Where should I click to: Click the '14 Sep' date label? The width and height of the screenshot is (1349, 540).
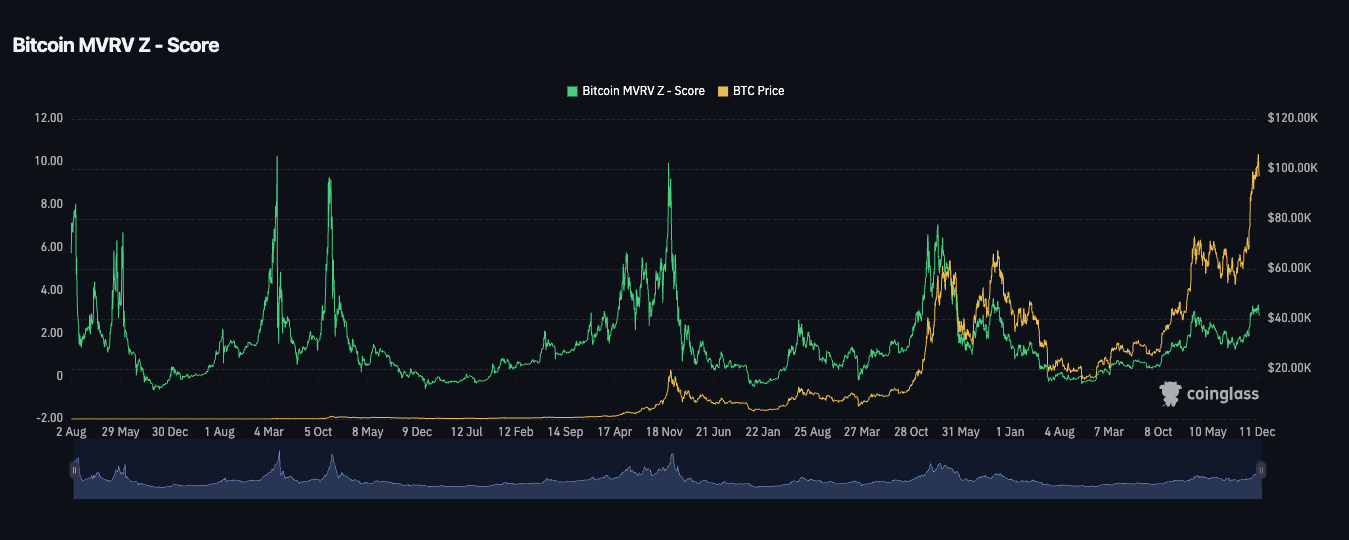coord(566,432)
